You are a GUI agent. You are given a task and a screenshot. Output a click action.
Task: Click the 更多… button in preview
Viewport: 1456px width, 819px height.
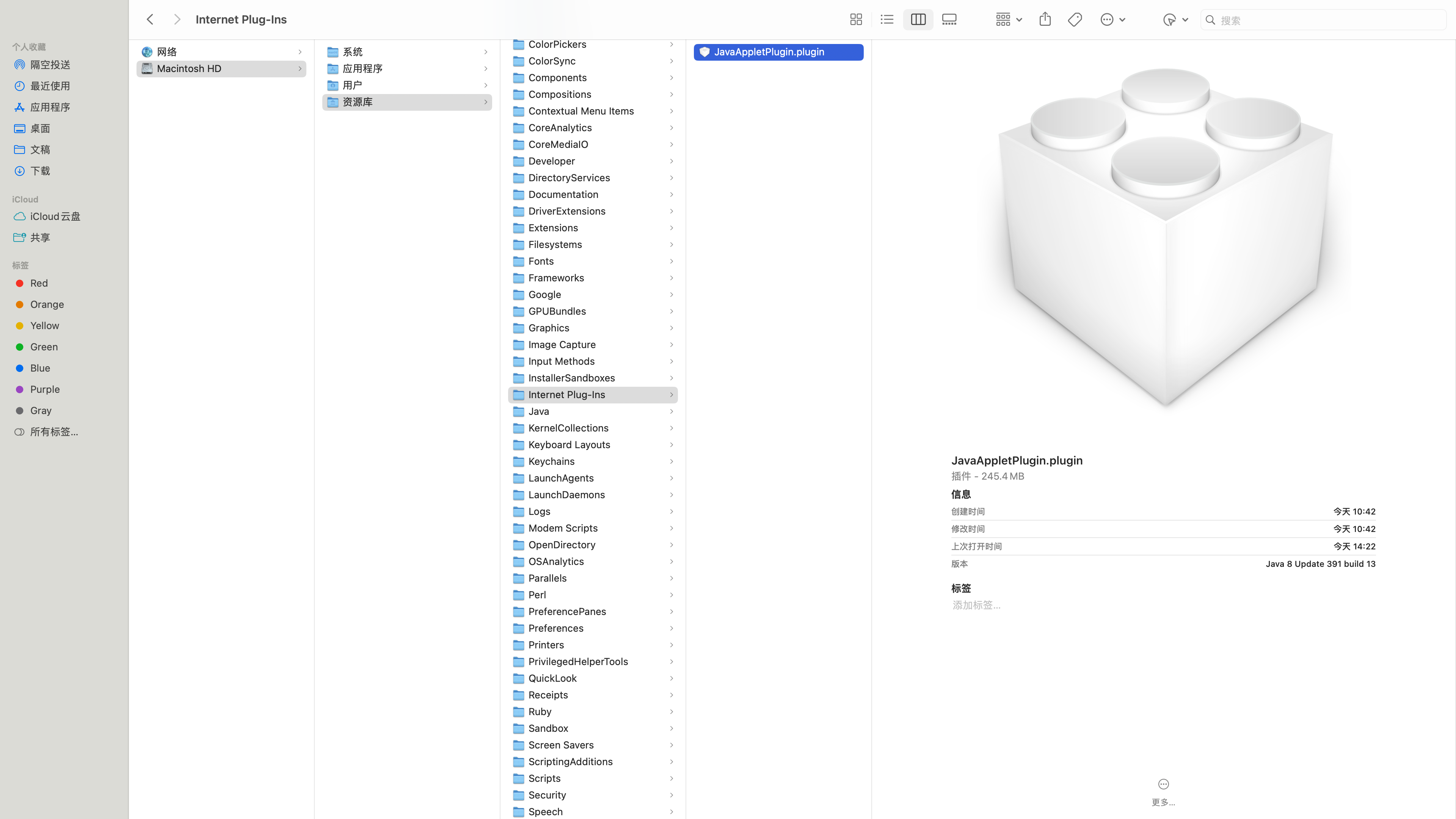[x=1163, y=792]
